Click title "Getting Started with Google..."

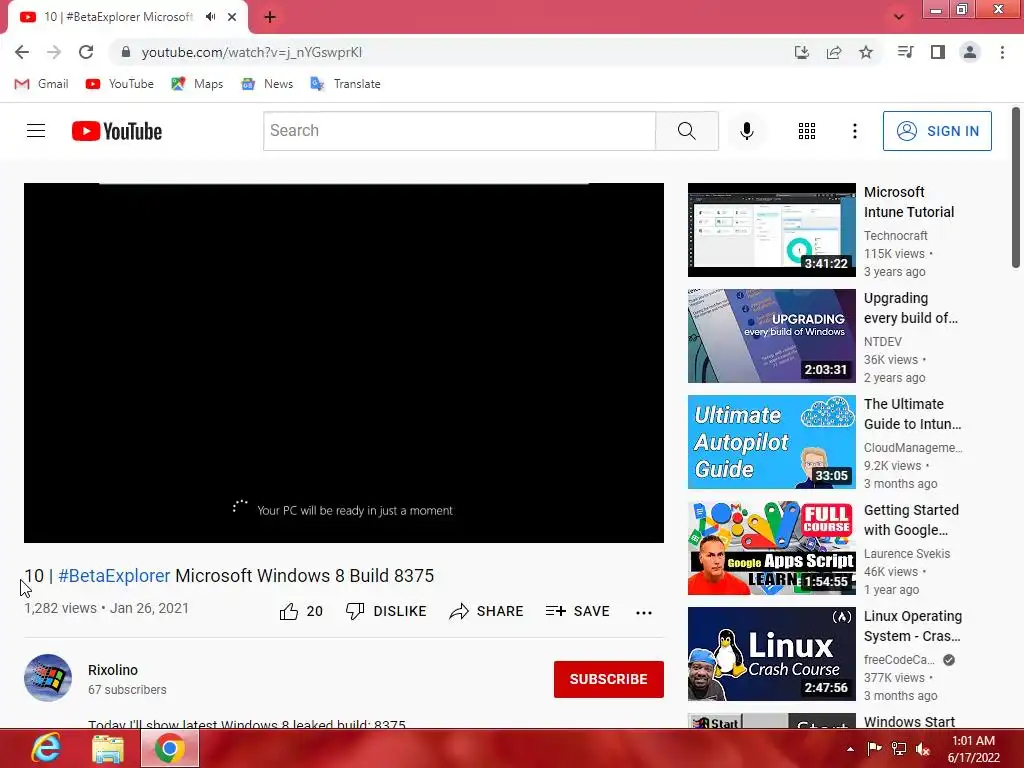[x=912, y=520]
